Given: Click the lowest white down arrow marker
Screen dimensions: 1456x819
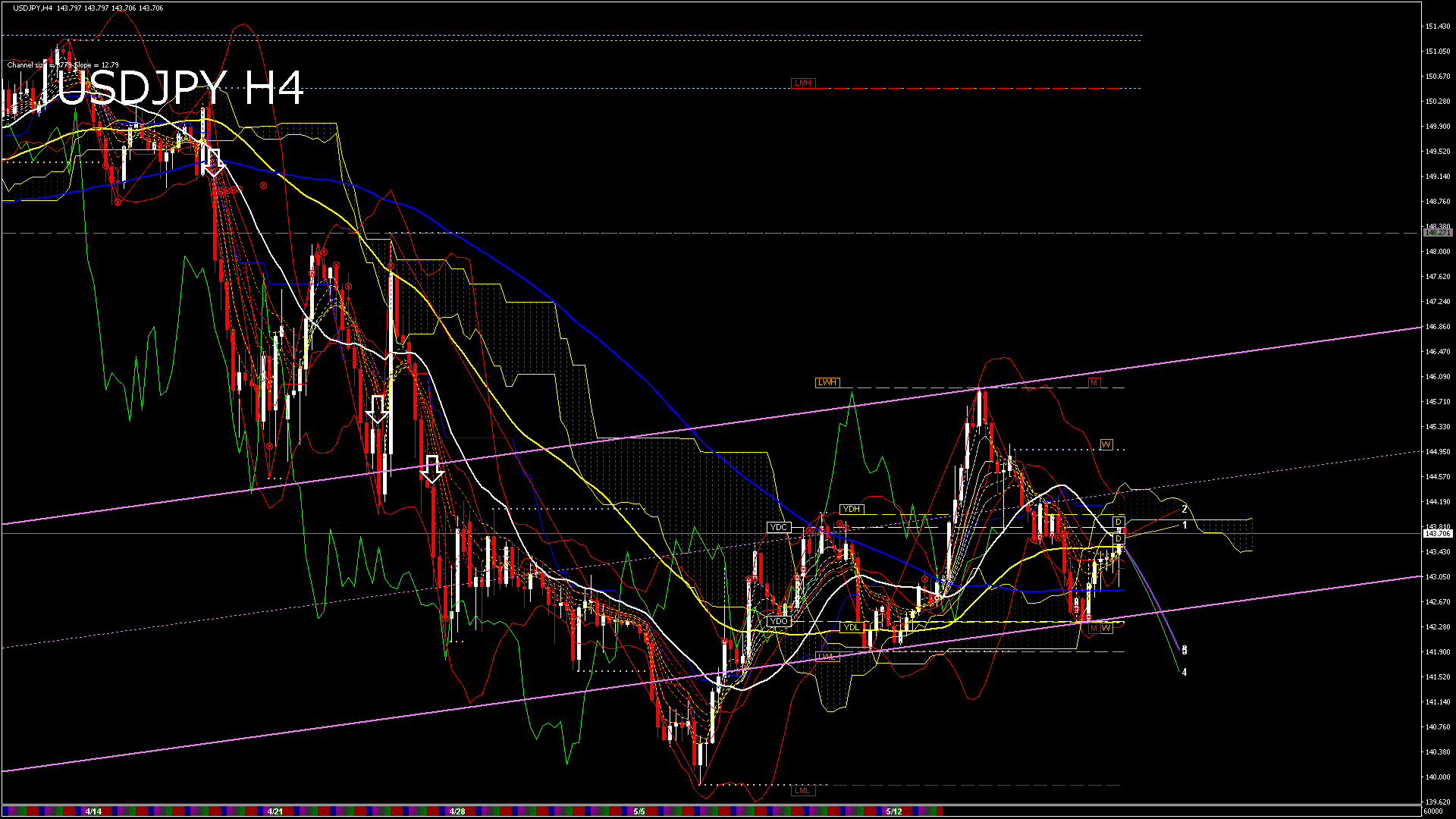Looking at the screenshot, I should [432, 469].
